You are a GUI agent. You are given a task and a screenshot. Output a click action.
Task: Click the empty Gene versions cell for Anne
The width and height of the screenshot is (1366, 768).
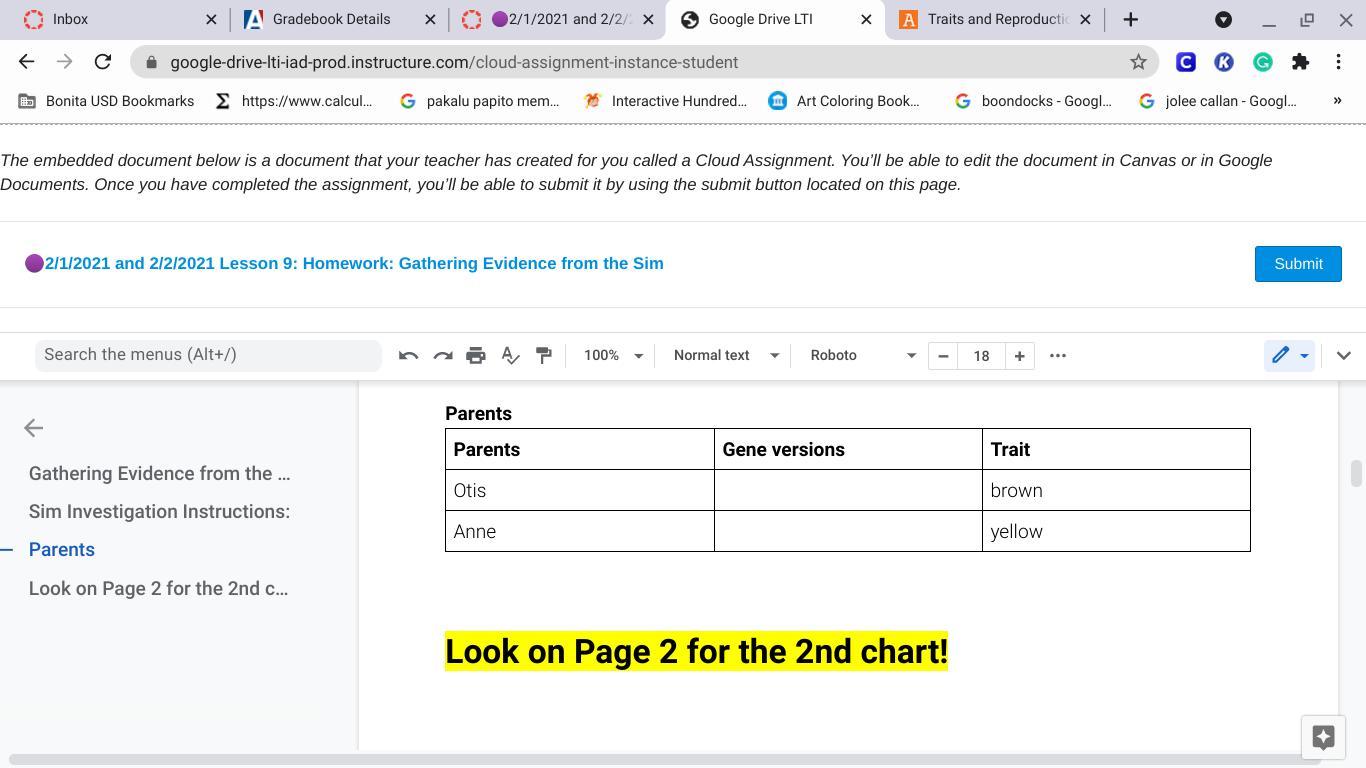848,531
